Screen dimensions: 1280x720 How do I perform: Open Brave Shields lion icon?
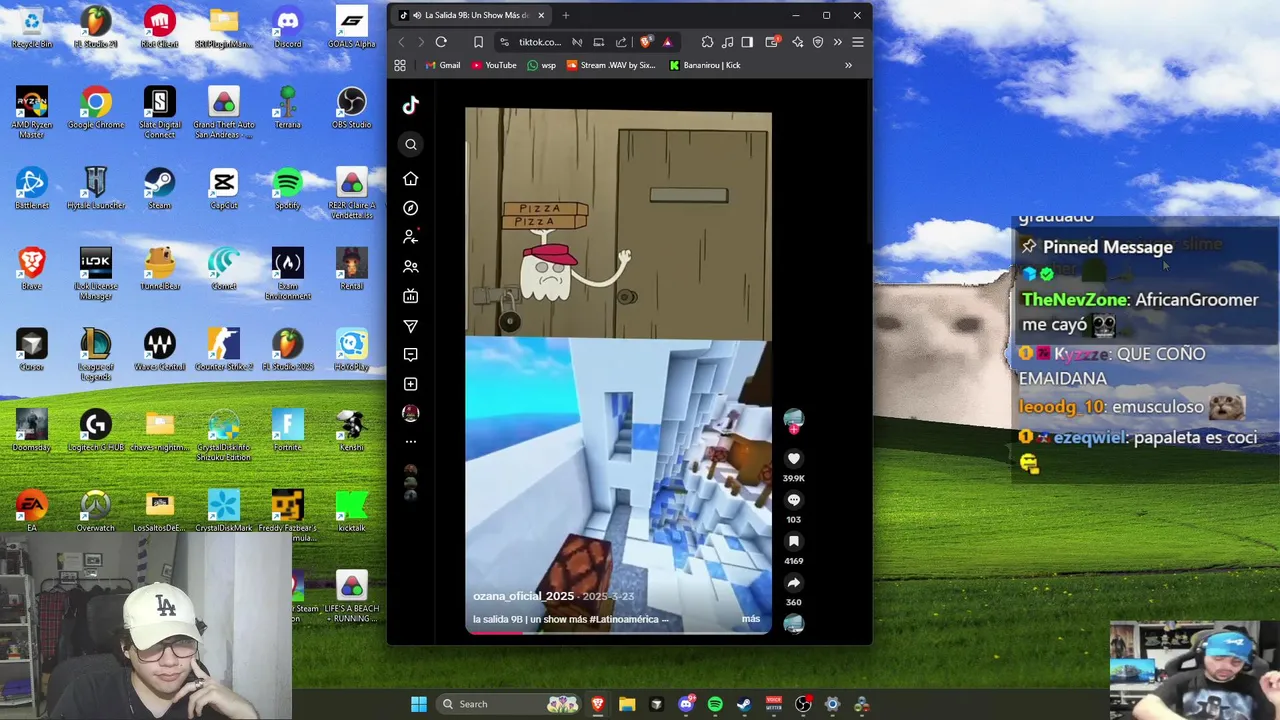pyautogui.click(x=646, y=42)
